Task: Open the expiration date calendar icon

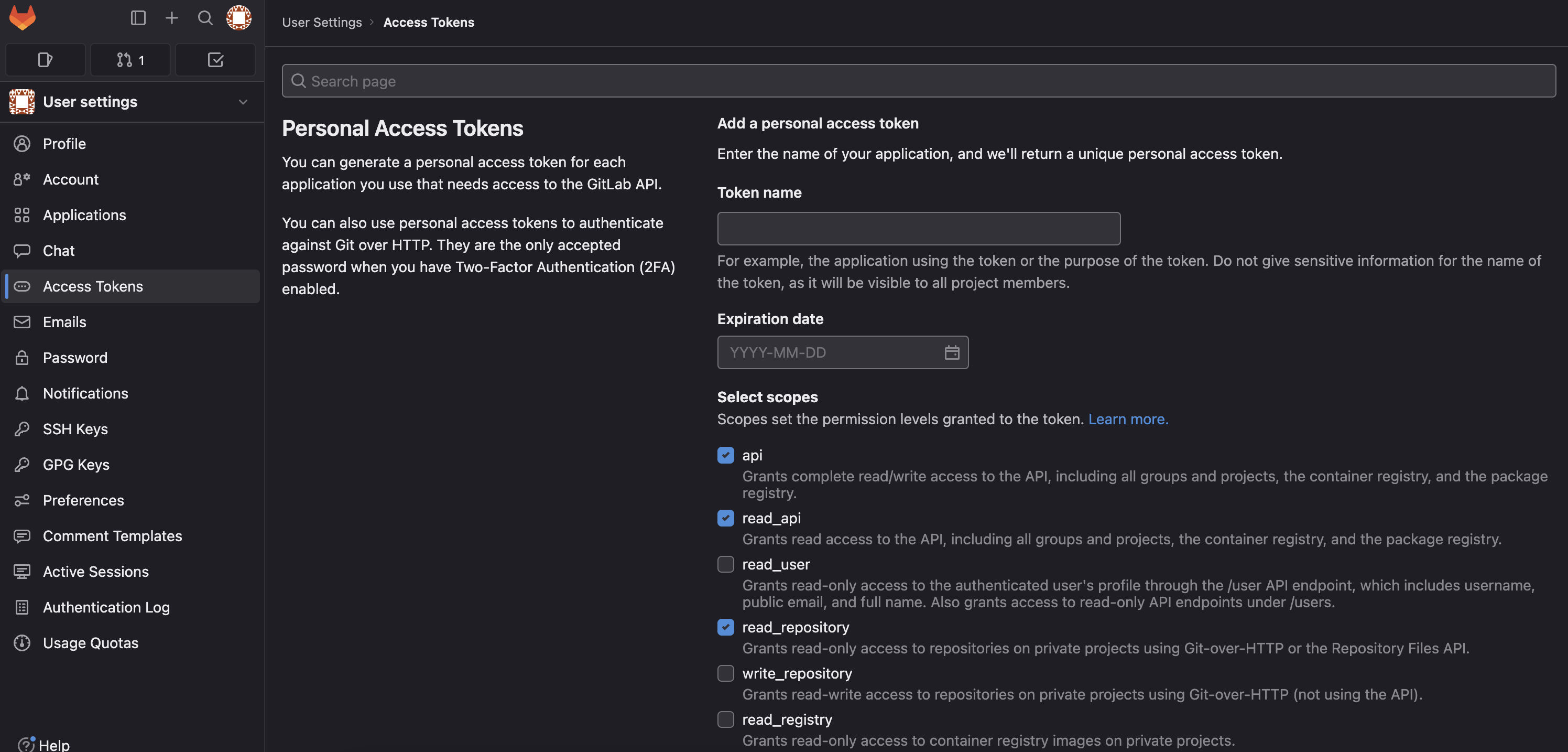Action: 952,352
